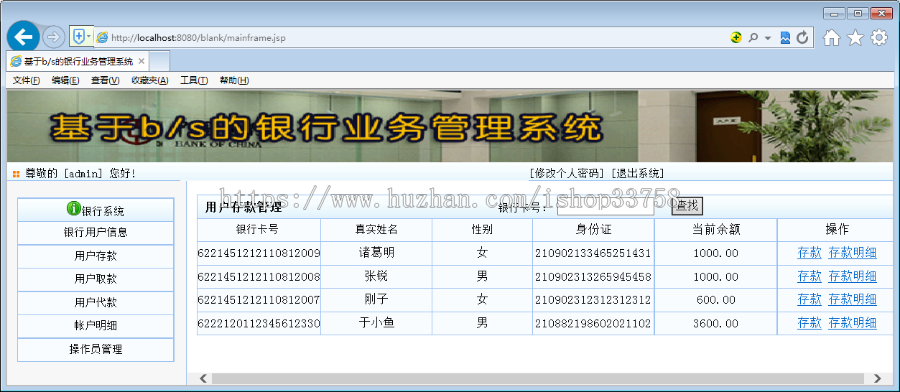900x392 pixels.
Task: Click 存款 link for 刚子
Action: point(809,299)
